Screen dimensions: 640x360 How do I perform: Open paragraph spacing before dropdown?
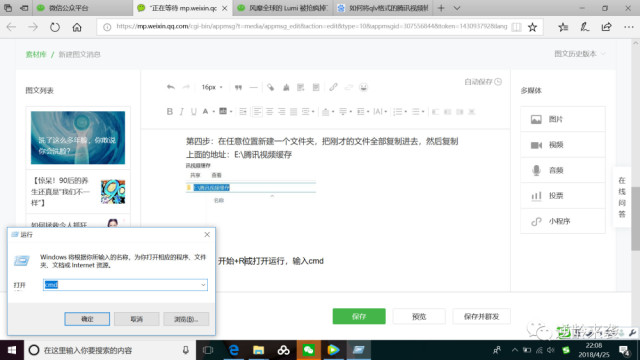pyautogui.click(x=328, y=112)
